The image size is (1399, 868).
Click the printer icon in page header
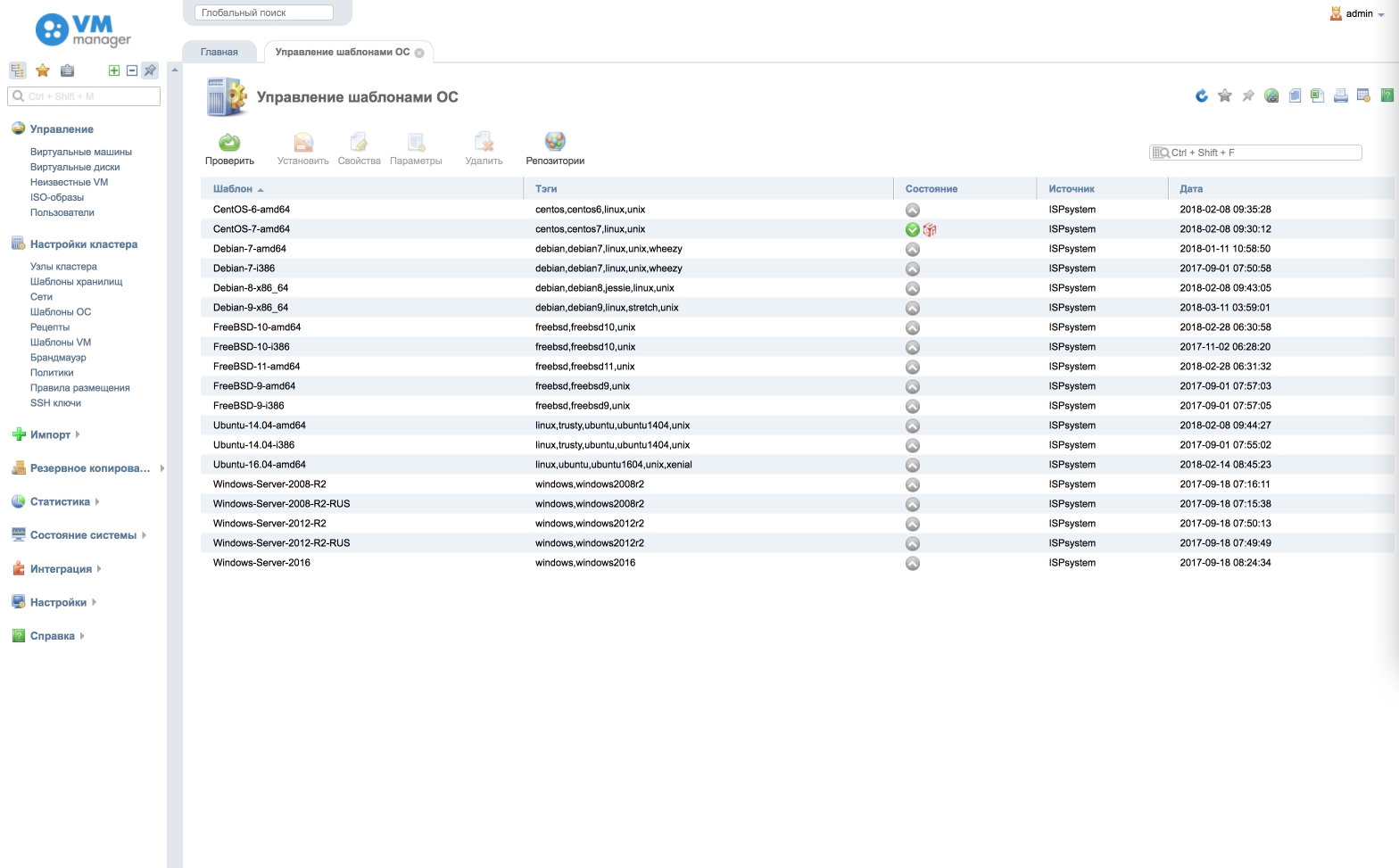(x=1340, y=96)
